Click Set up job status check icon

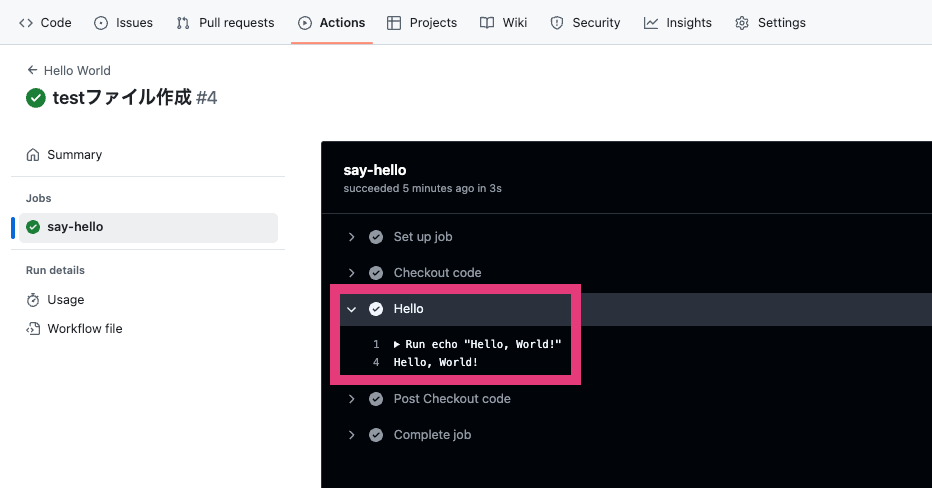point(376,237)
